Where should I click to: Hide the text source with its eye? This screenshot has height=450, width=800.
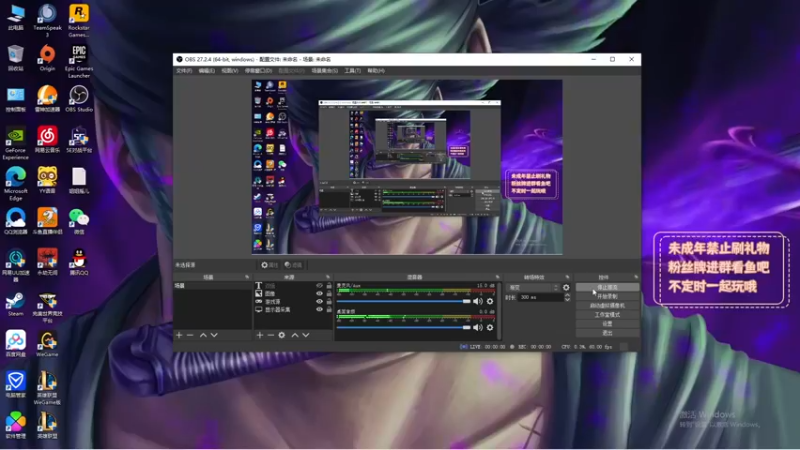click(319, 286)
